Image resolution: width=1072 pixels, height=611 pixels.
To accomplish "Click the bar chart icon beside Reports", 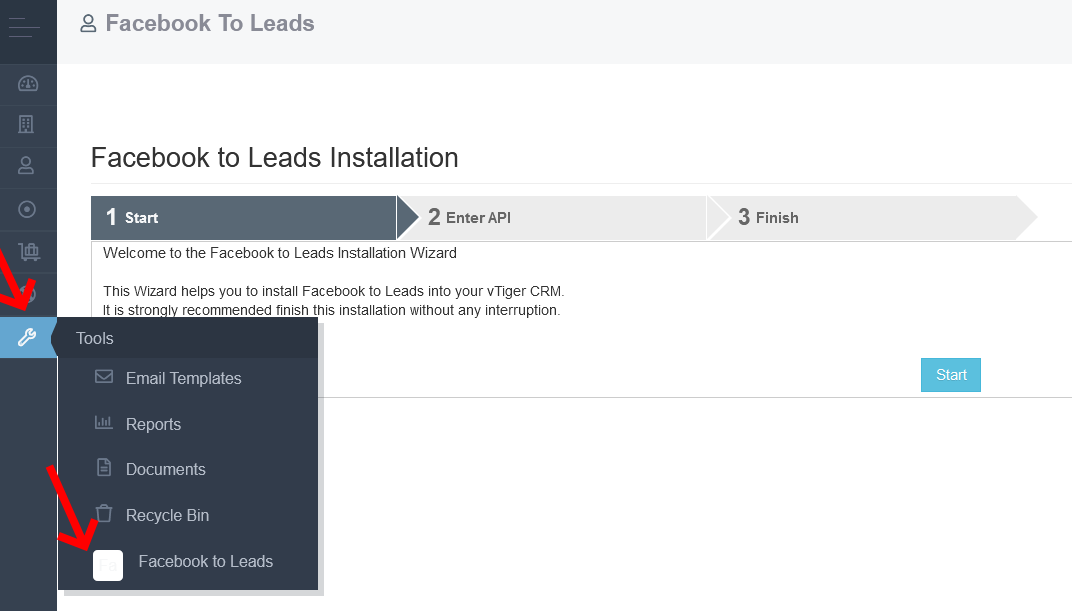I will pyautogui.click(x=103, y=422).
